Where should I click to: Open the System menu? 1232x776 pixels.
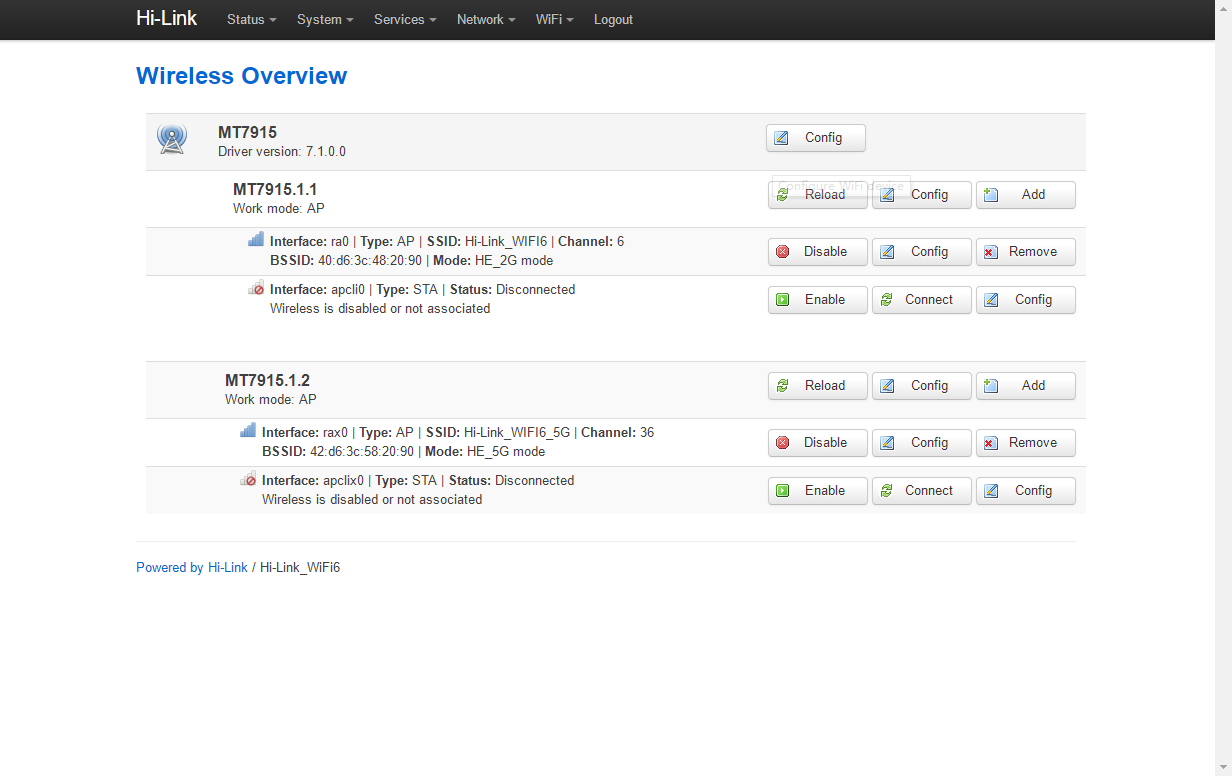click(x=325, y=20)
